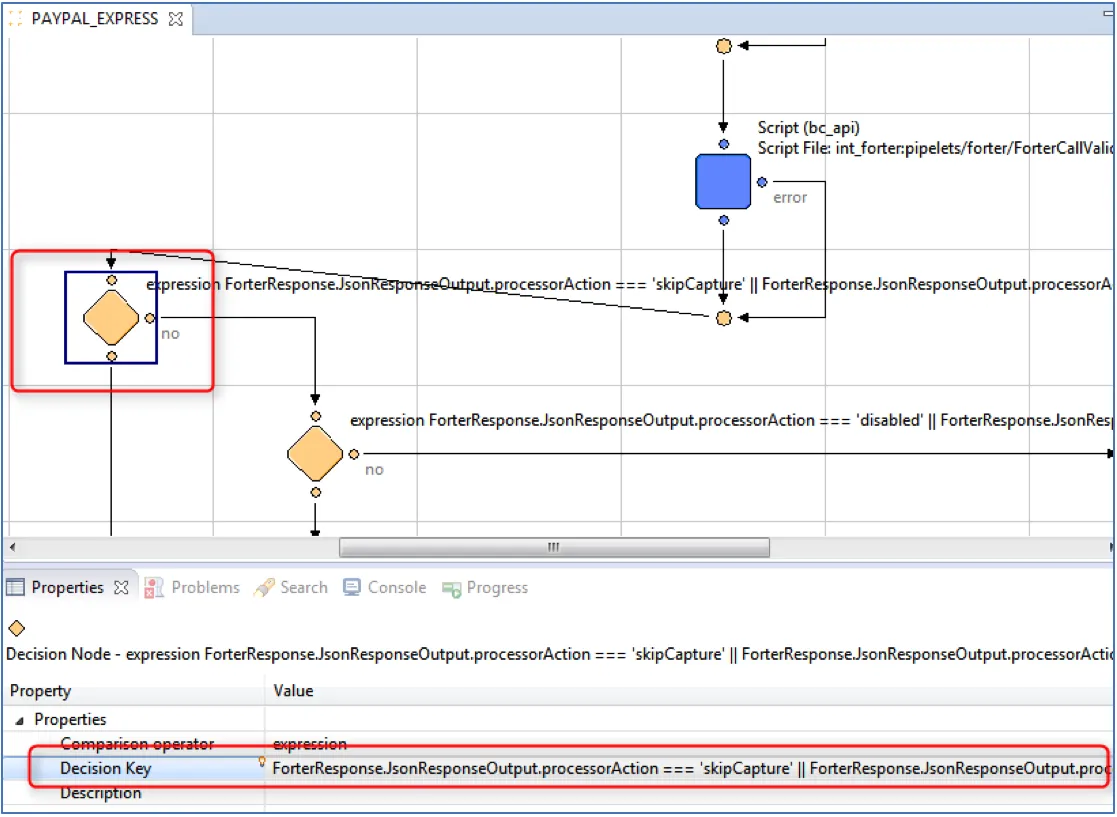The height and width of the screenshot is (817, 1117).
Task: Open the Console tab
Action: pos(397,588)
